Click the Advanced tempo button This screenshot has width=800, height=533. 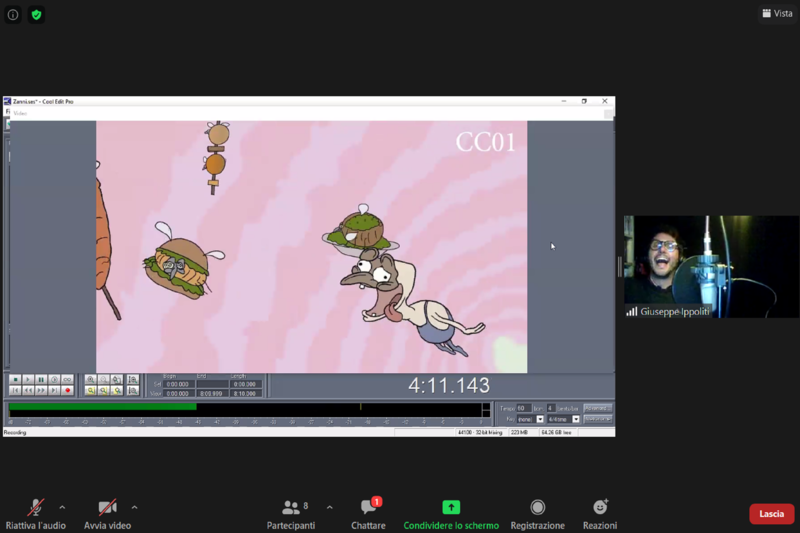(x=597, y=408)
